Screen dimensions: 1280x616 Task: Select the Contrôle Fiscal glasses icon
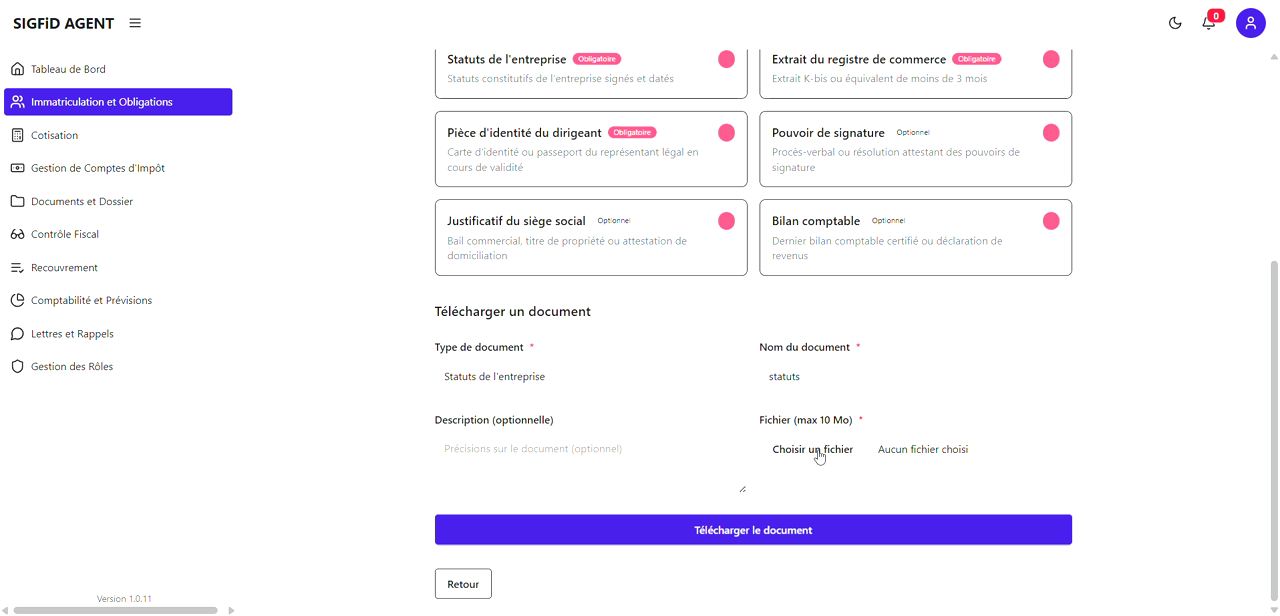(x=16, y=233)
